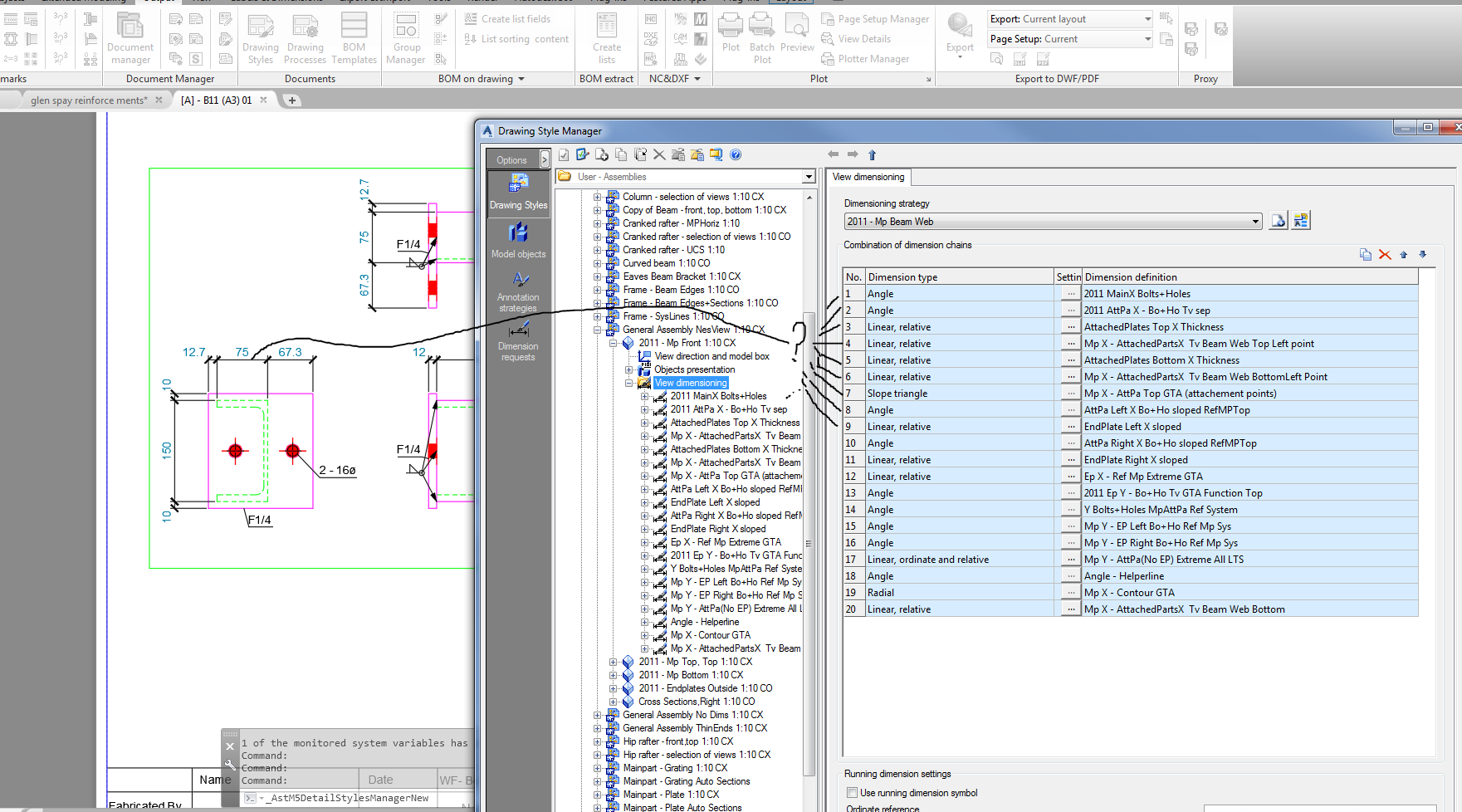This screenshot has height=812, width=1462.
Task: Create a new dimensioning strategy
Action: pos(1278,220)
